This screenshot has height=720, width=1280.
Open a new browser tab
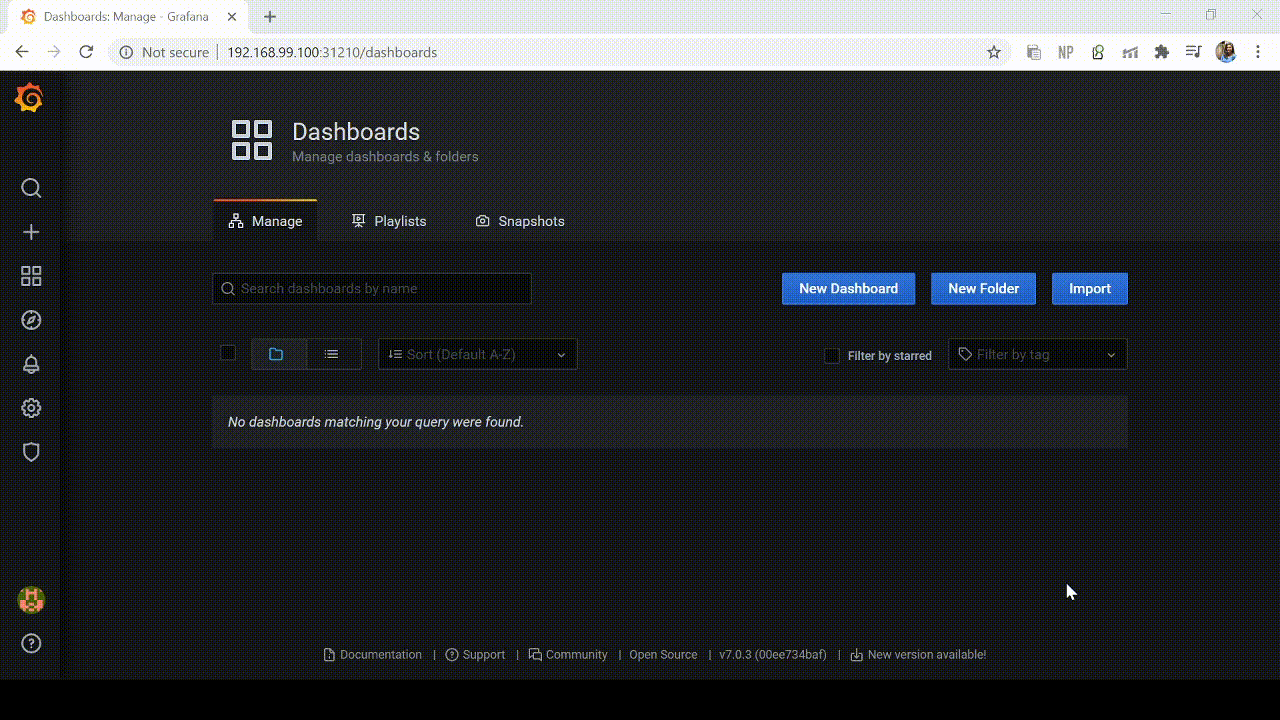tap(270, 17)
